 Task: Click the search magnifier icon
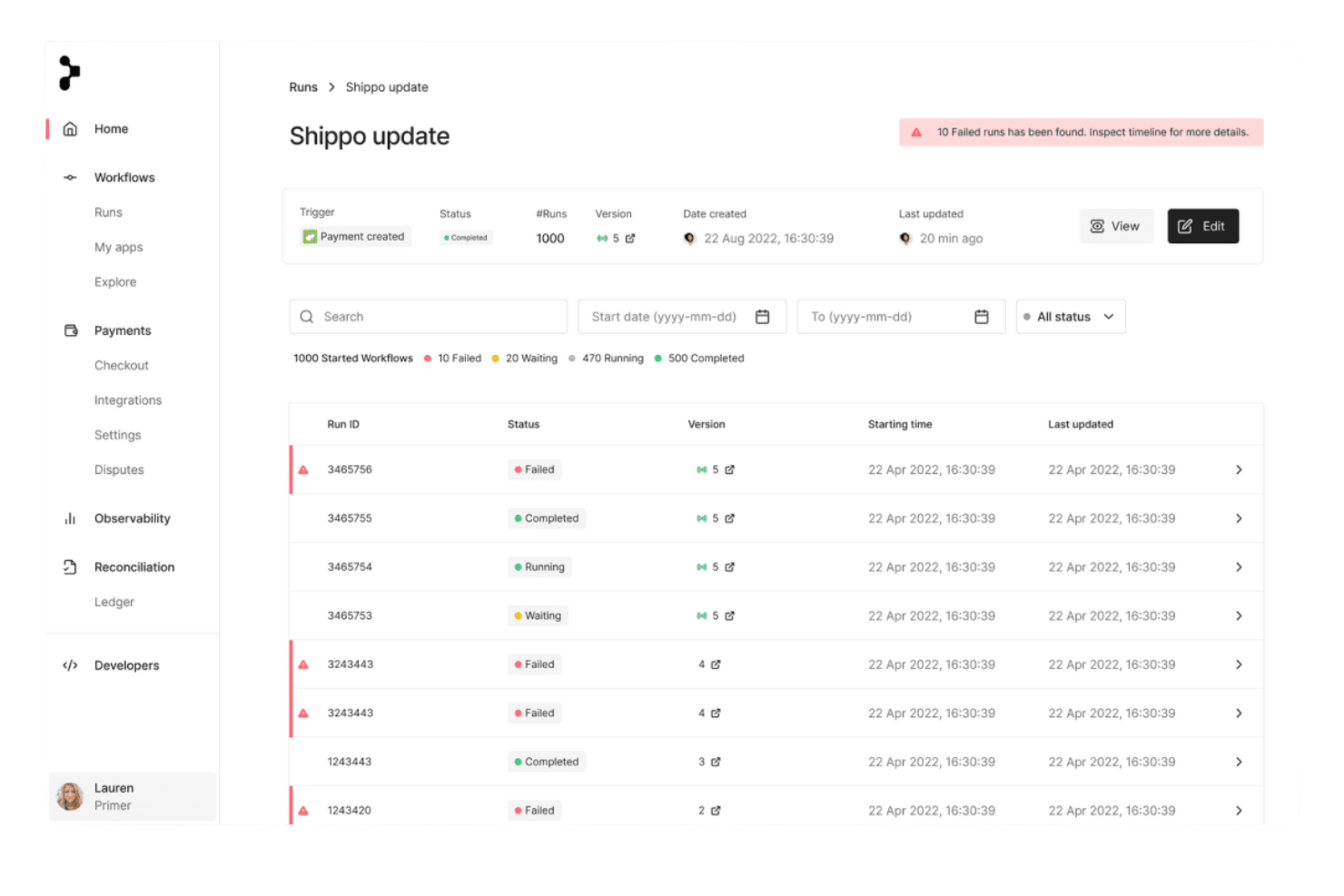tap(307, 317)
